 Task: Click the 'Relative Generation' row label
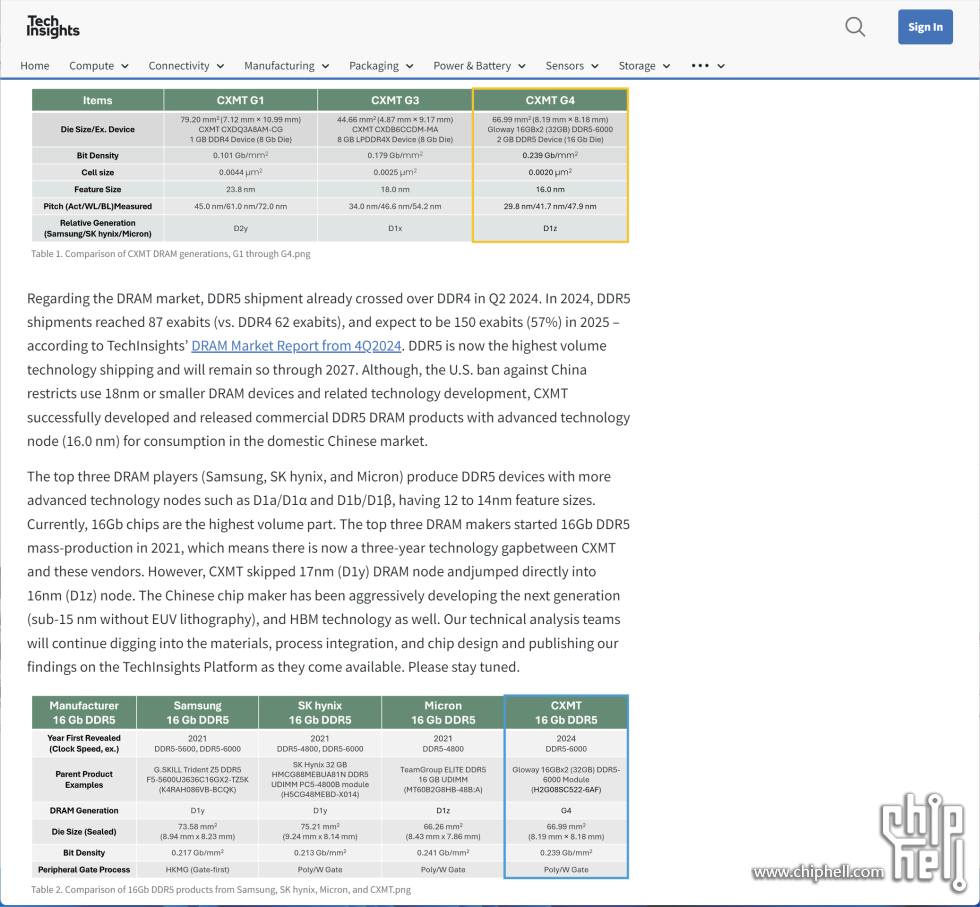coord(98,228)
